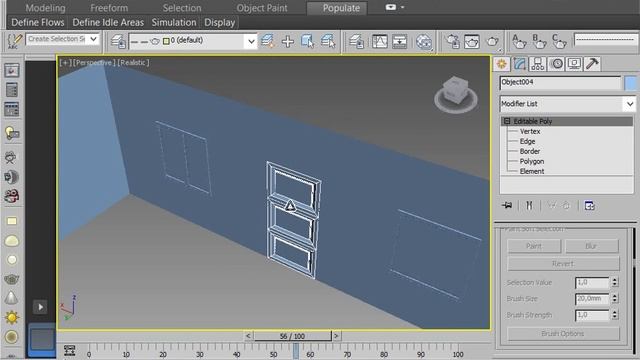Select Polygon sub-object level
Viewport: 640px width, 360px height.
531,161
